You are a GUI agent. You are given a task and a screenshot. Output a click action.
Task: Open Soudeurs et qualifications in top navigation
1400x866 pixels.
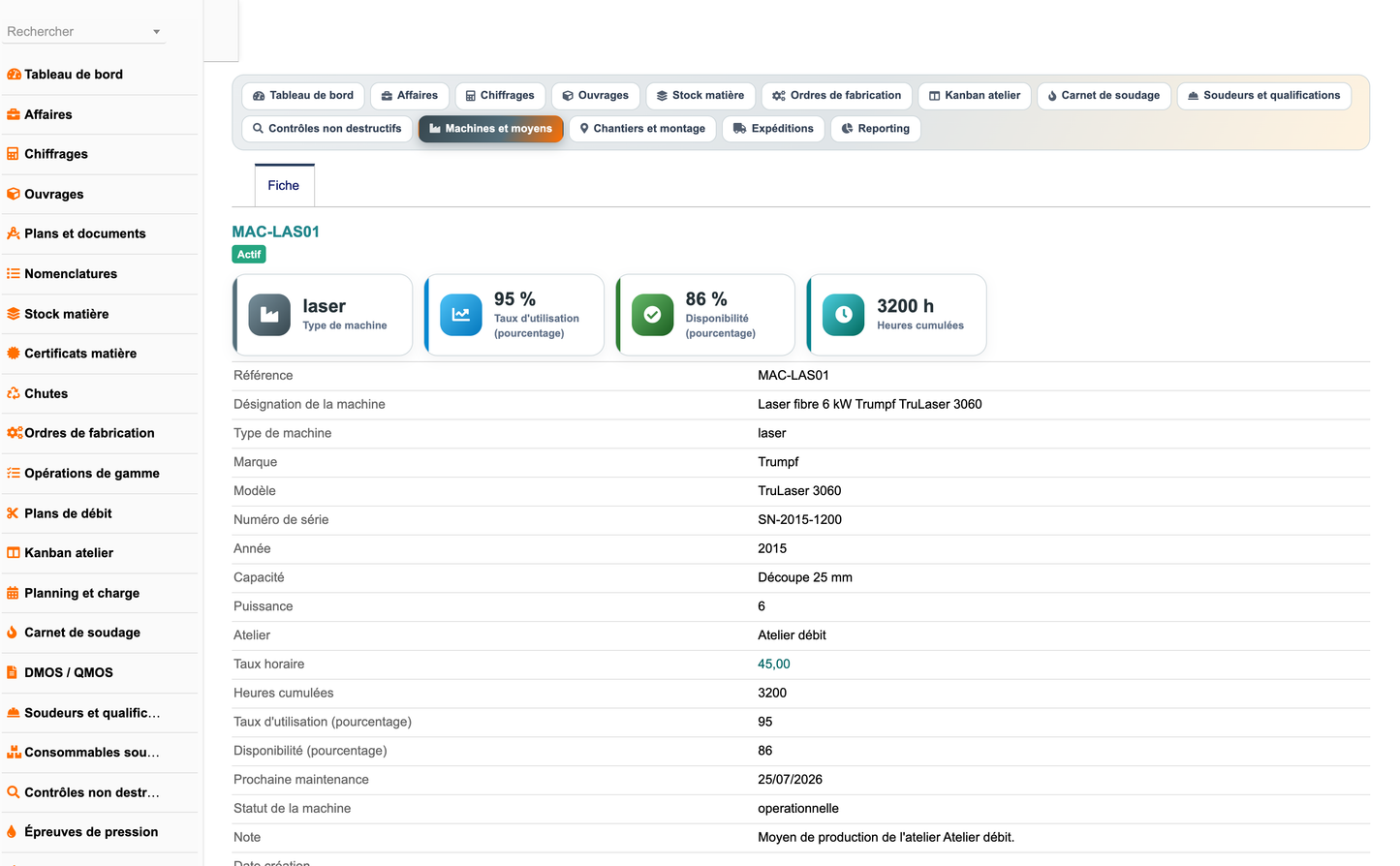[x=1264, y=96]
